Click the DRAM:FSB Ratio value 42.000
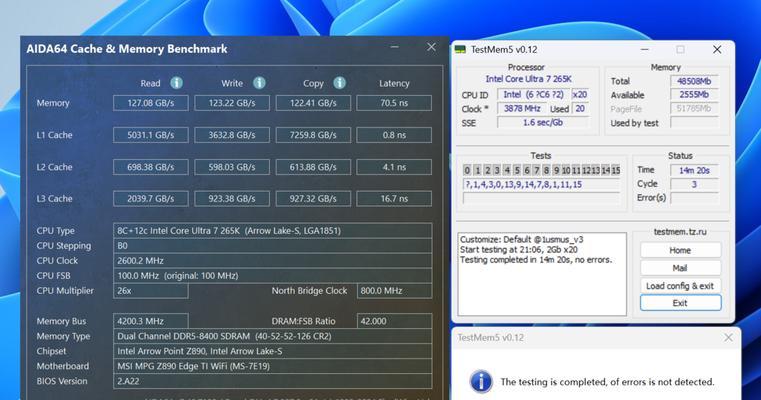The image size is (761, 400). (394, 321)
